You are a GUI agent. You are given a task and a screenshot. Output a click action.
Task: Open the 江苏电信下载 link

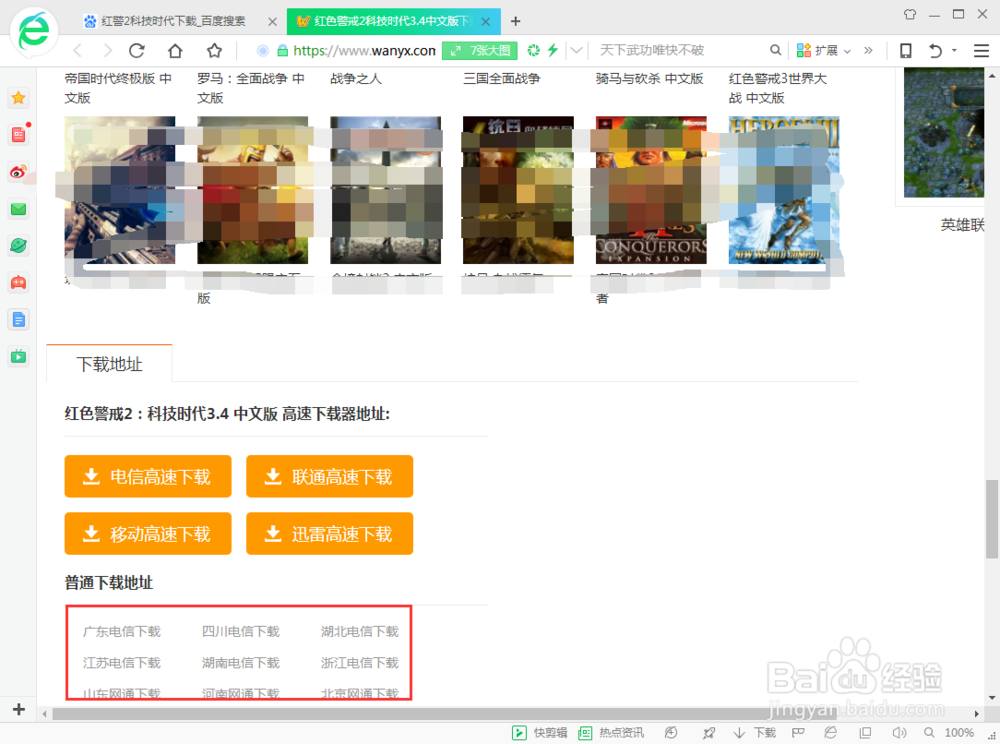pos(122,662)
